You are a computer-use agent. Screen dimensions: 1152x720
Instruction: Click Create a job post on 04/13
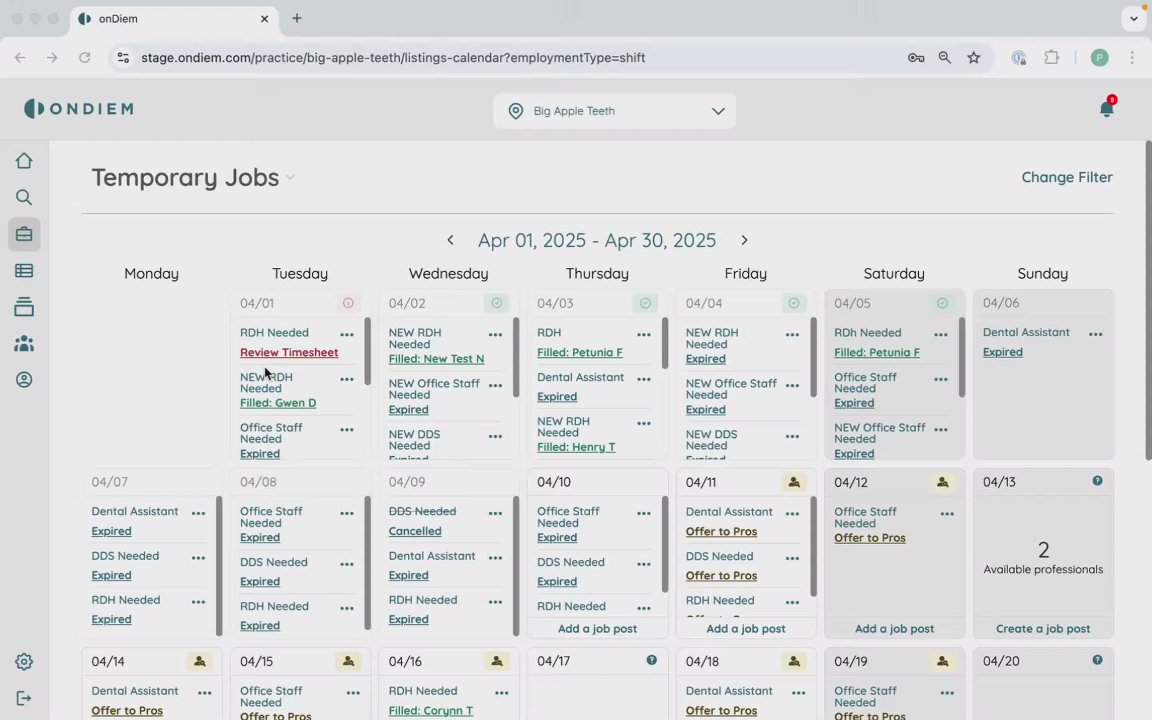pos(1043,629)
